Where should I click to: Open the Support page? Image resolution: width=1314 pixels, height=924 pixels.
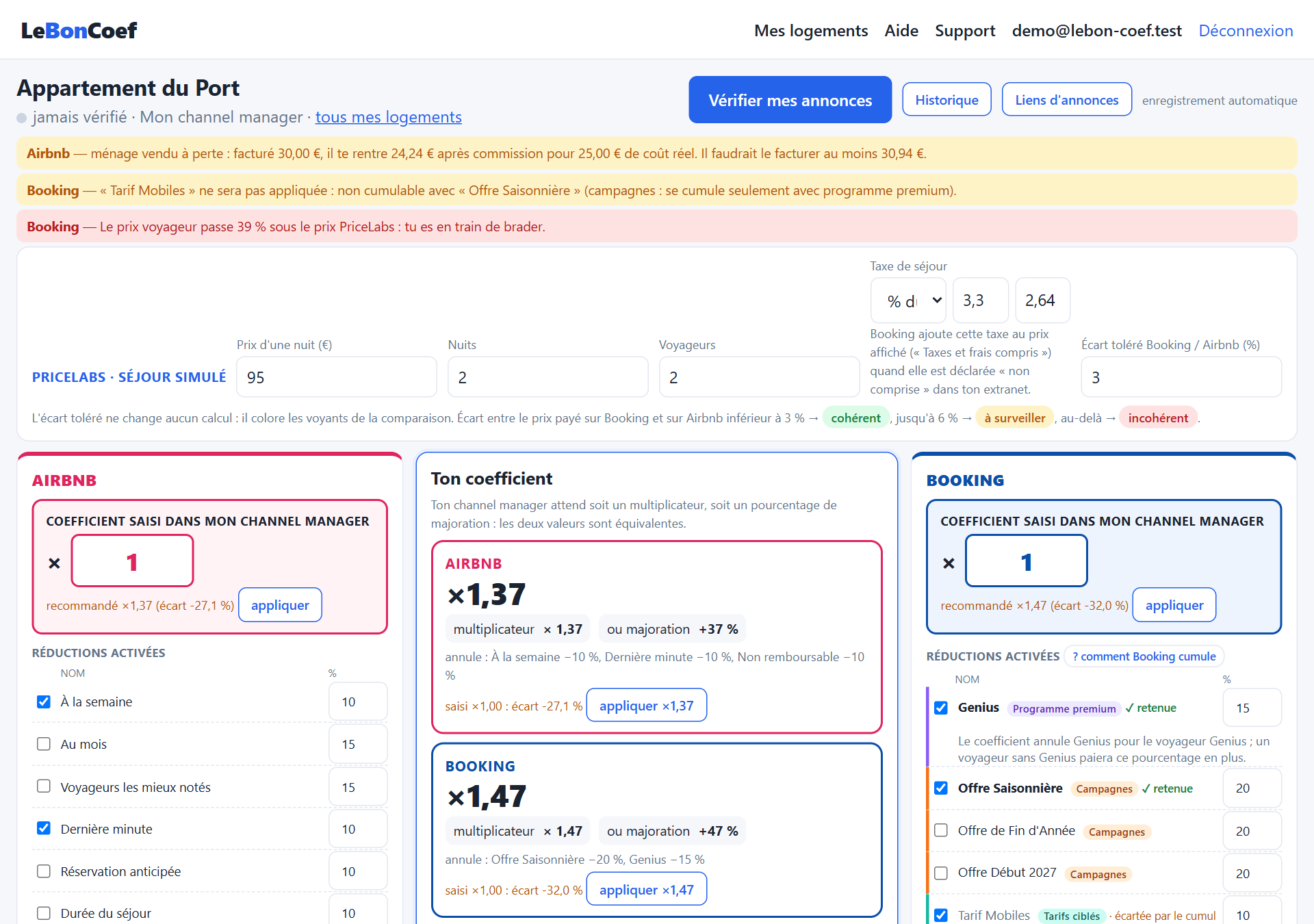pos(965,31)
